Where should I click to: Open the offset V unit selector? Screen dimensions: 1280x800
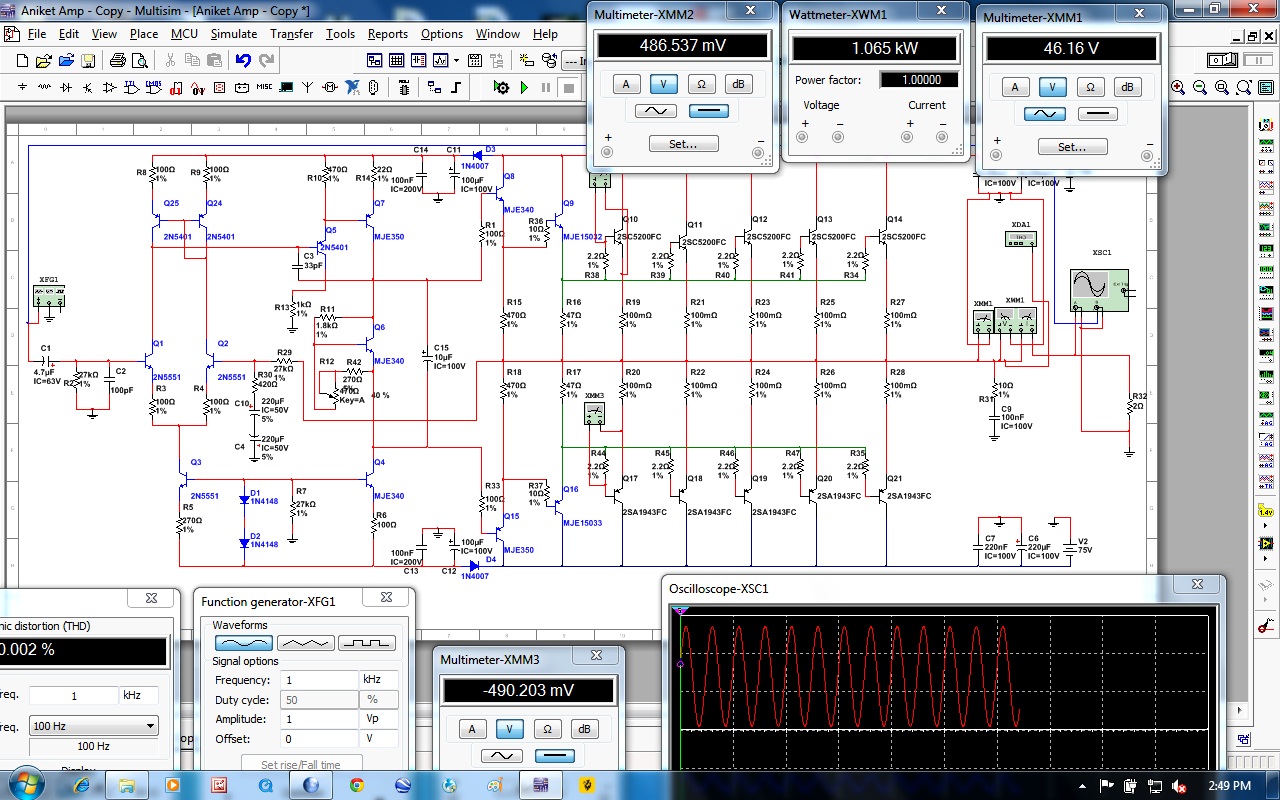coord(379,739)
